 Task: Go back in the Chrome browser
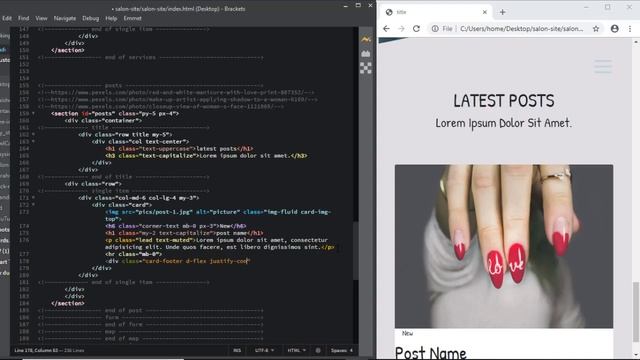[x=386, y=29]
